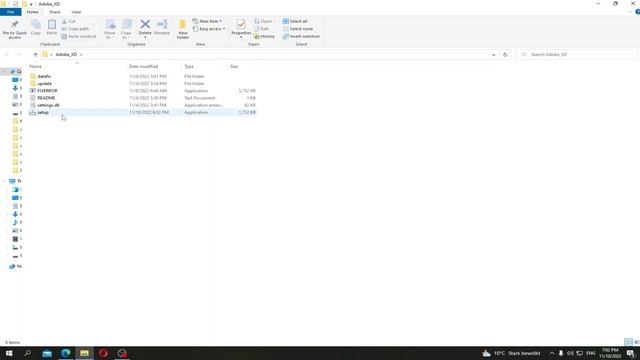Click Select none
Image resolution: width=640 pixels, height=360 pixels.
click(298, 29)
